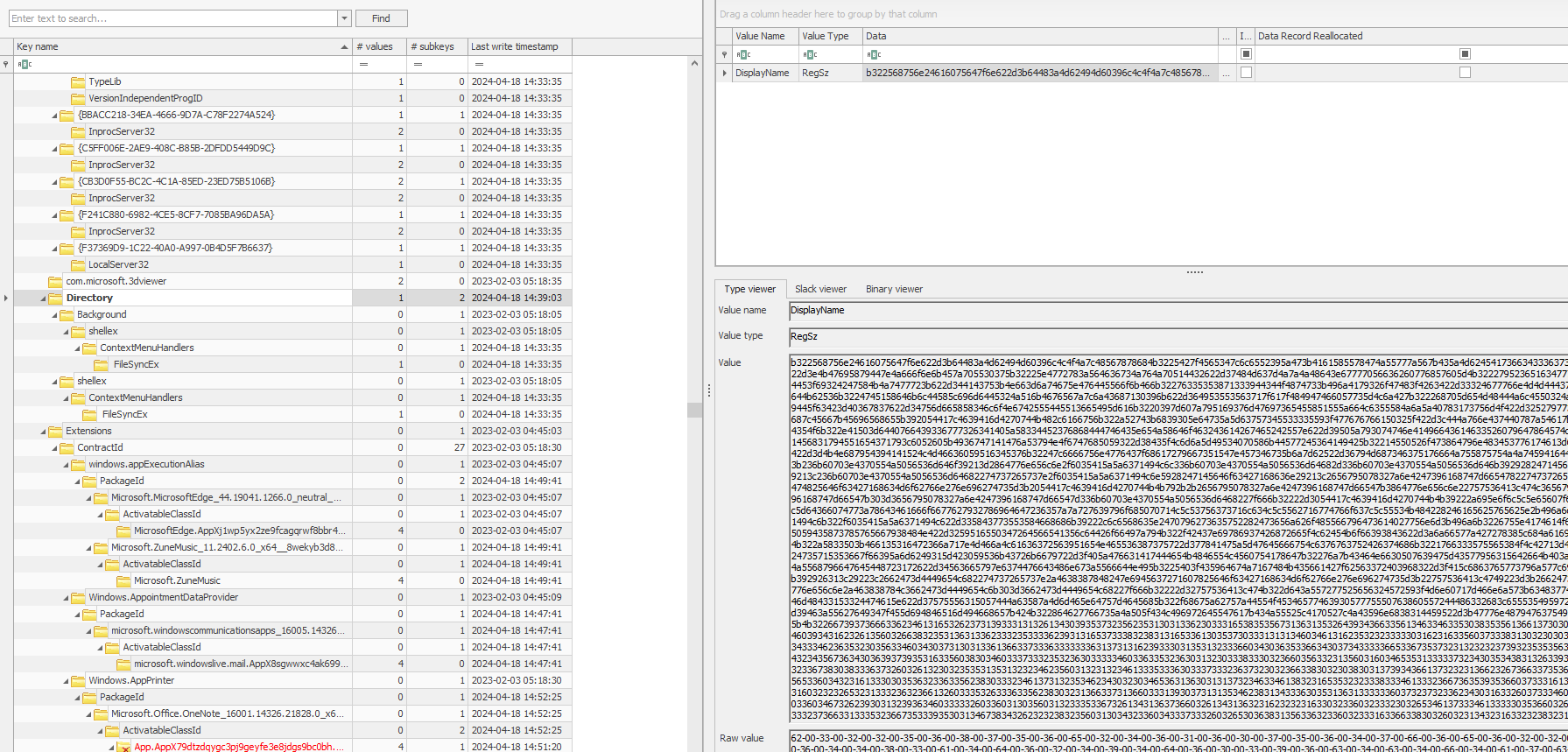1568x752 pixels.
Task: Click the Extensions folder icon
Action: click(55, 431)
